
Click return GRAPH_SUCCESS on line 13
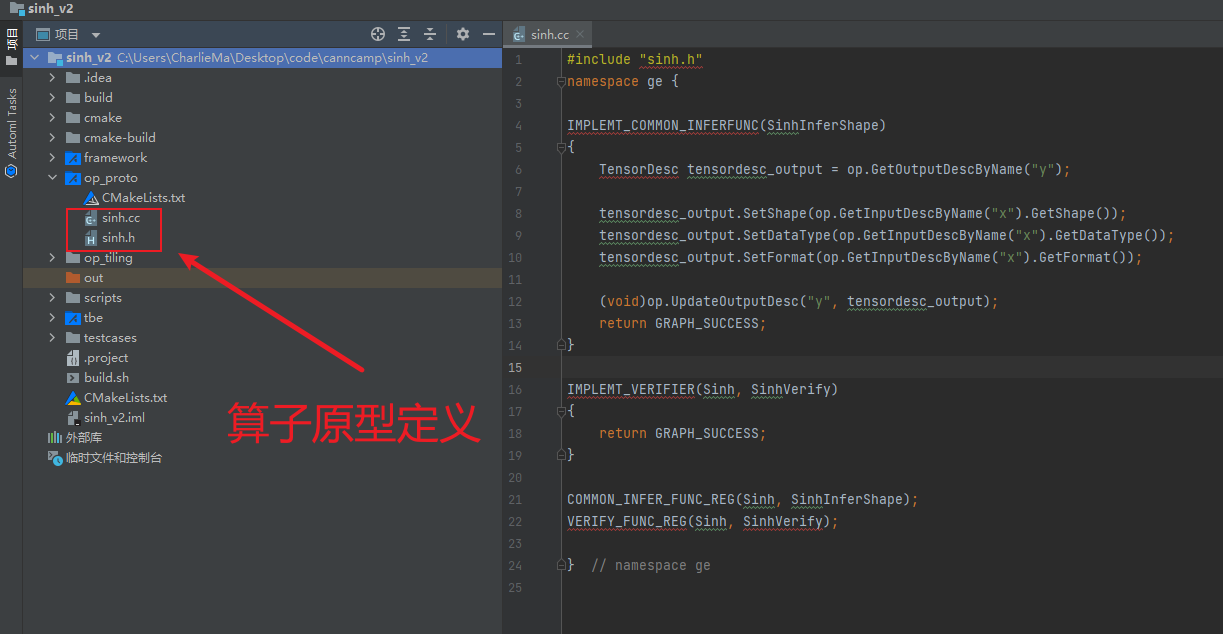(x=682, y=324)
